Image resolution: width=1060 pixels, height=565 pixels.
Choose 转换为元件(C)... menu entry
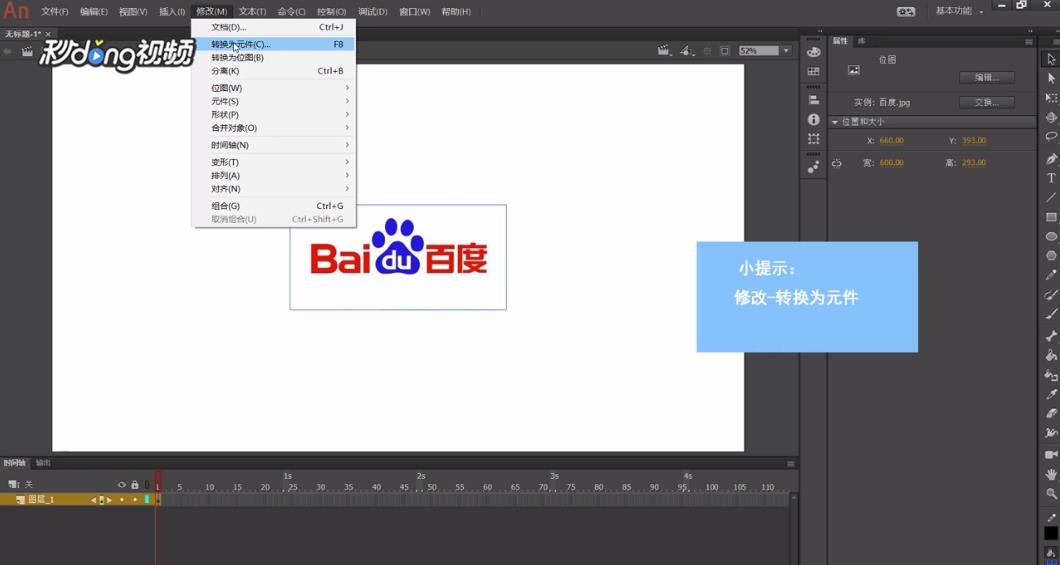click(x=273, y=45)
